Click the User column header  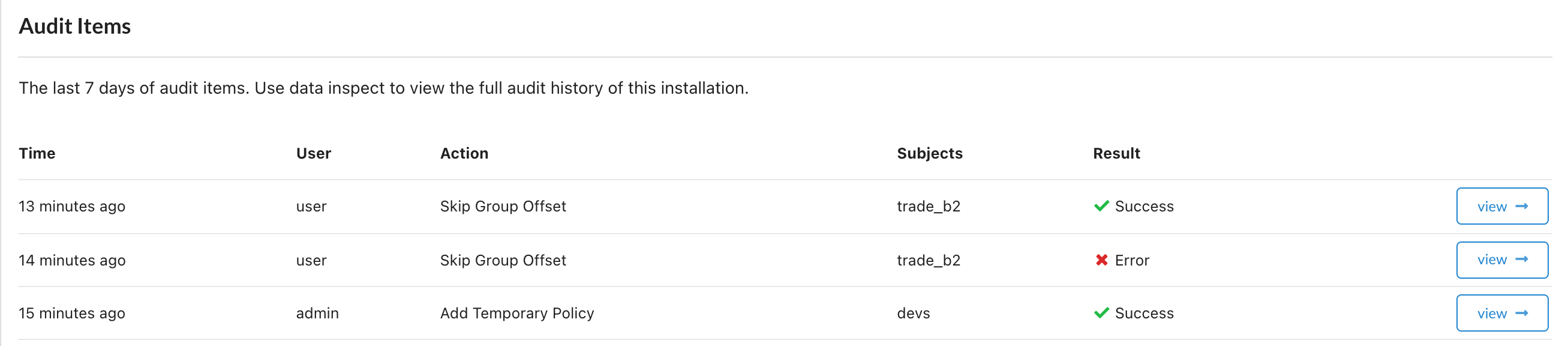(x=314, y=154)
